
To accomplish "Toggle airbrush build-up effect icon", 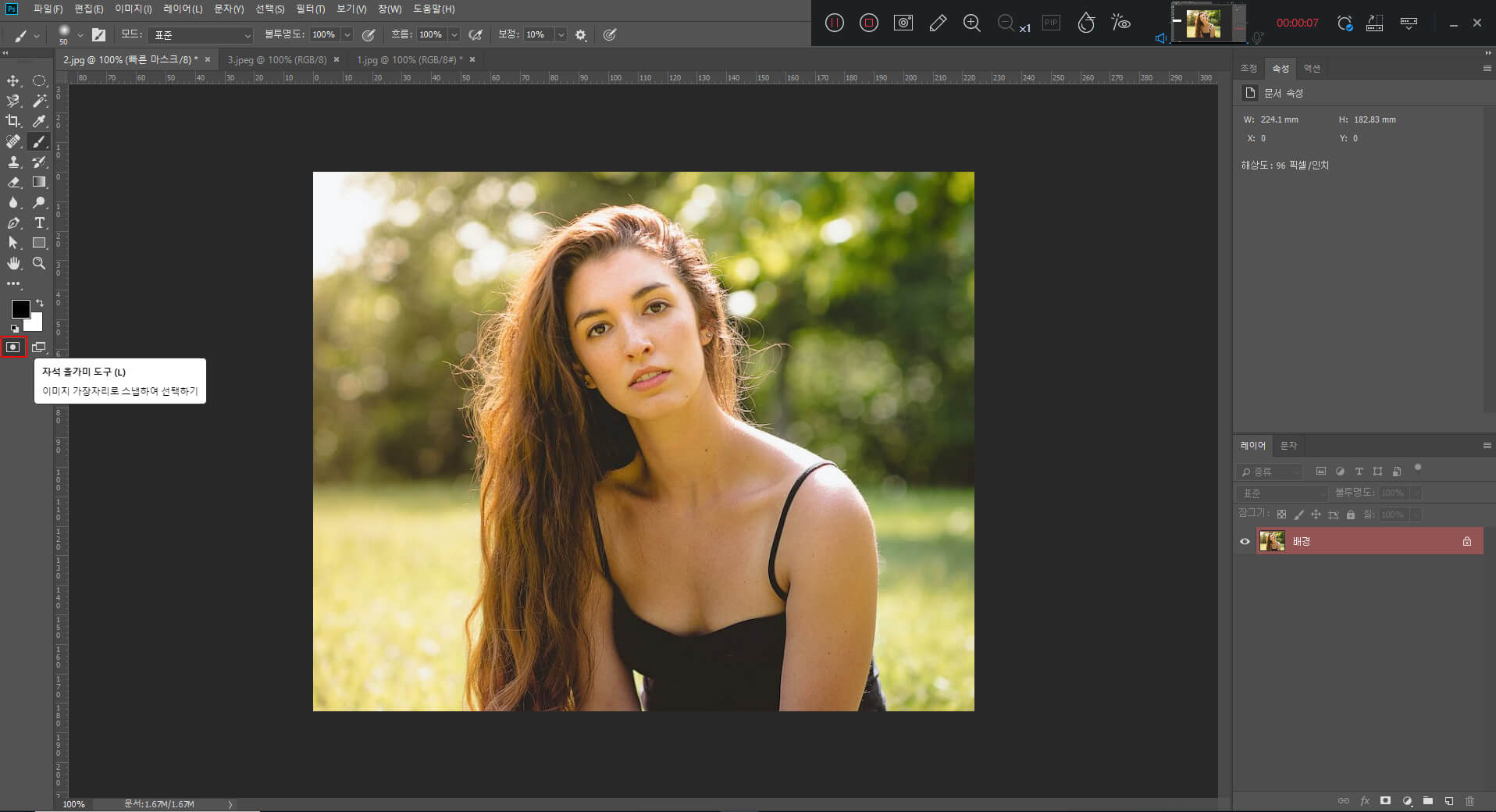I will pyautogui.click(x=476, y=34).
